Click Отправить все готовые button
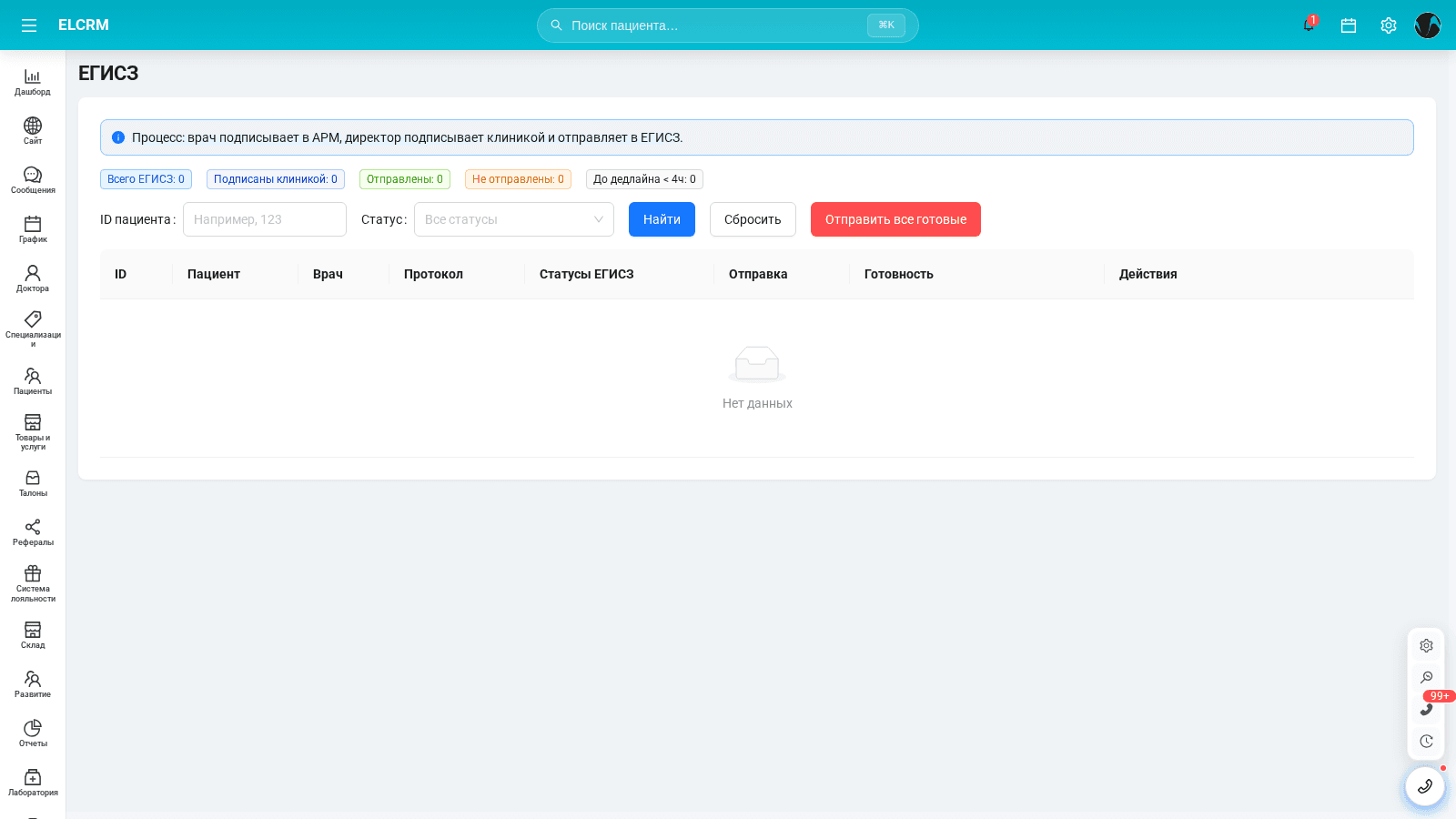The image size is (1456, 819). tap(895, 219)
